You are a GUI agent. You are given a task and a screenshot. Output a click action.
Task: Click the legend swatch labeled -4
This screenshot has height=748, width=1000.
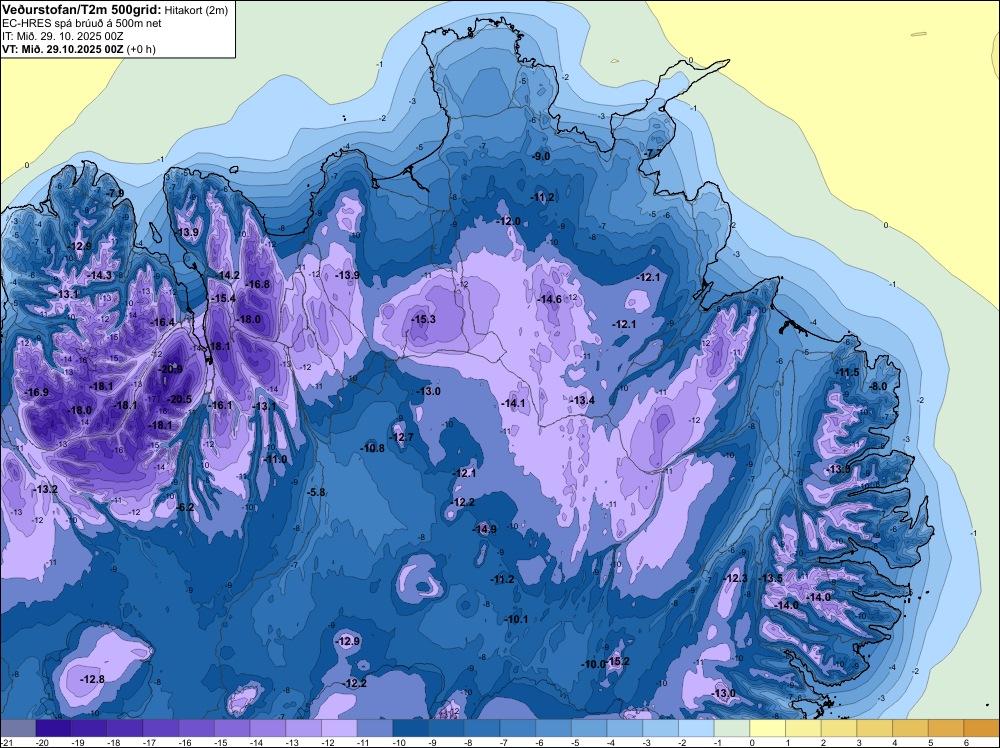click(x=625, y=728)
